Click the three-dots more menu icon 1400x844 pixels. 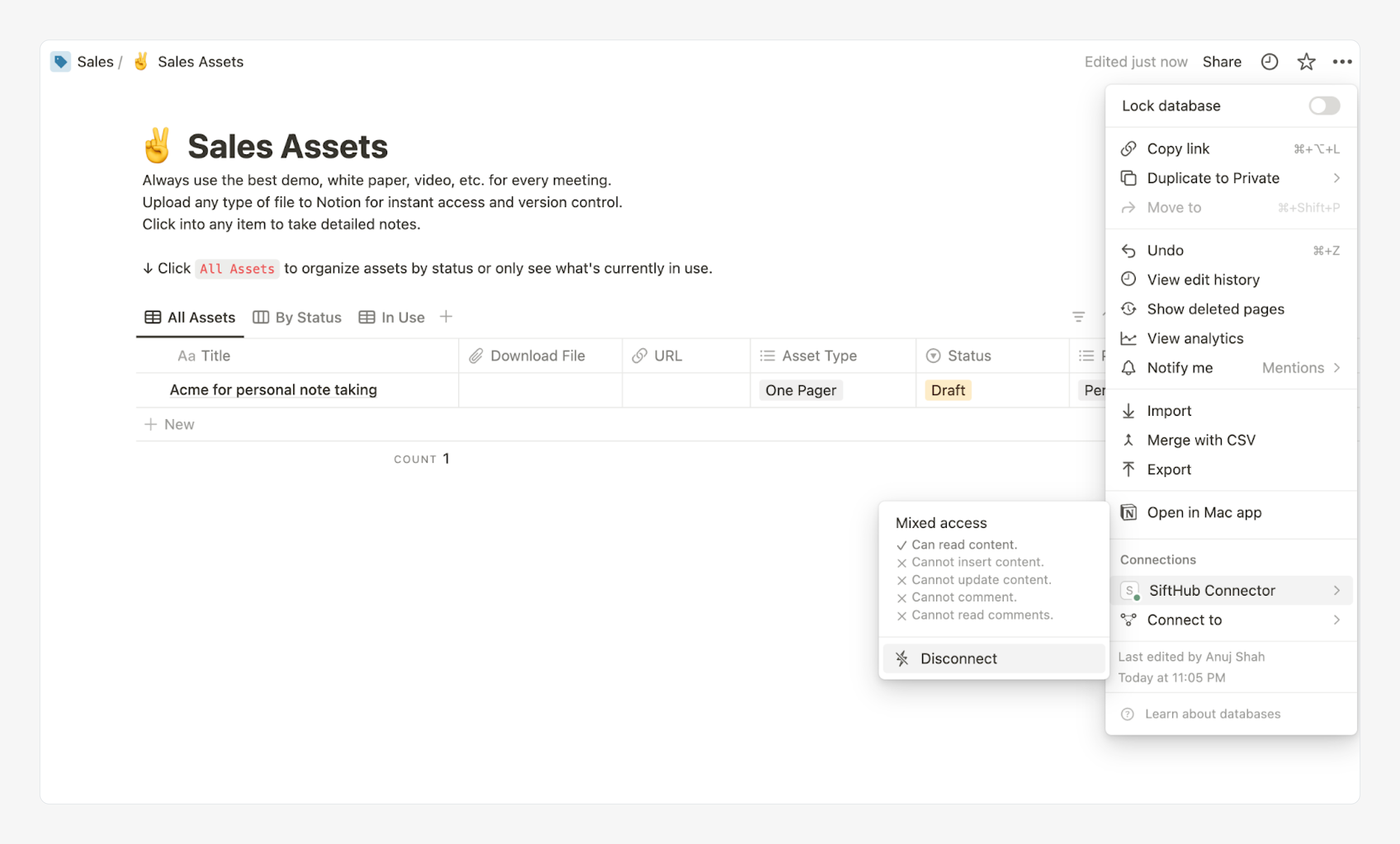click(1342, 61)
